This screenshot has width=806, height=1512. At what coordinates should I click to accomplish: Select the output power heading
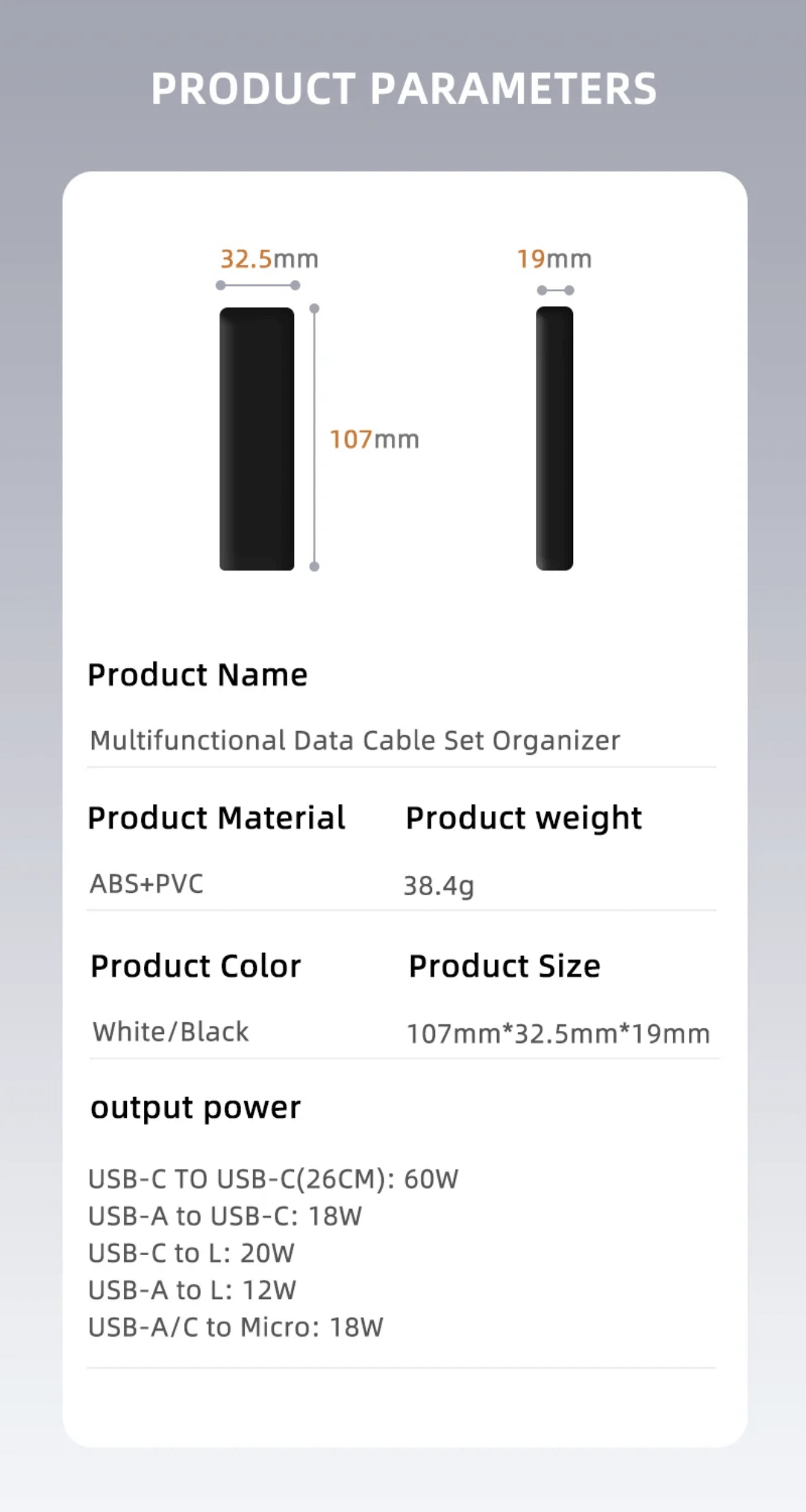point(196,1107)
